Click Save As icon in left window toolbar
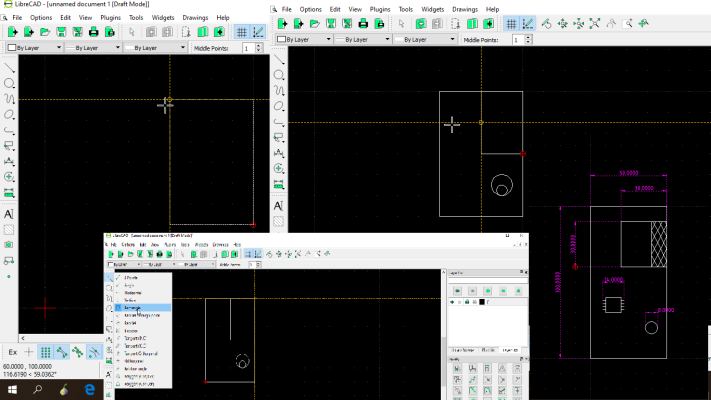Image resolution: width=711 pixels, height=400 pixels. [78, 32]
